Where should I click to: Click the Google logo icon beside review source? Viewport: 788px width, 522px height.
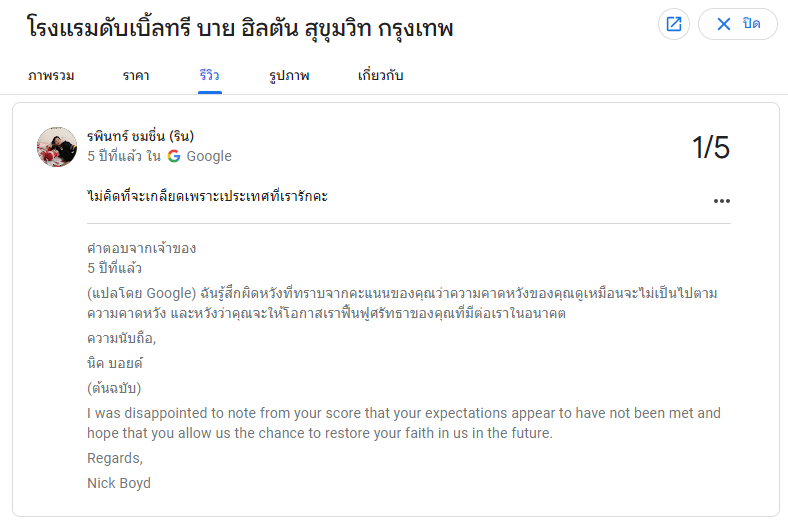point(174,156)
